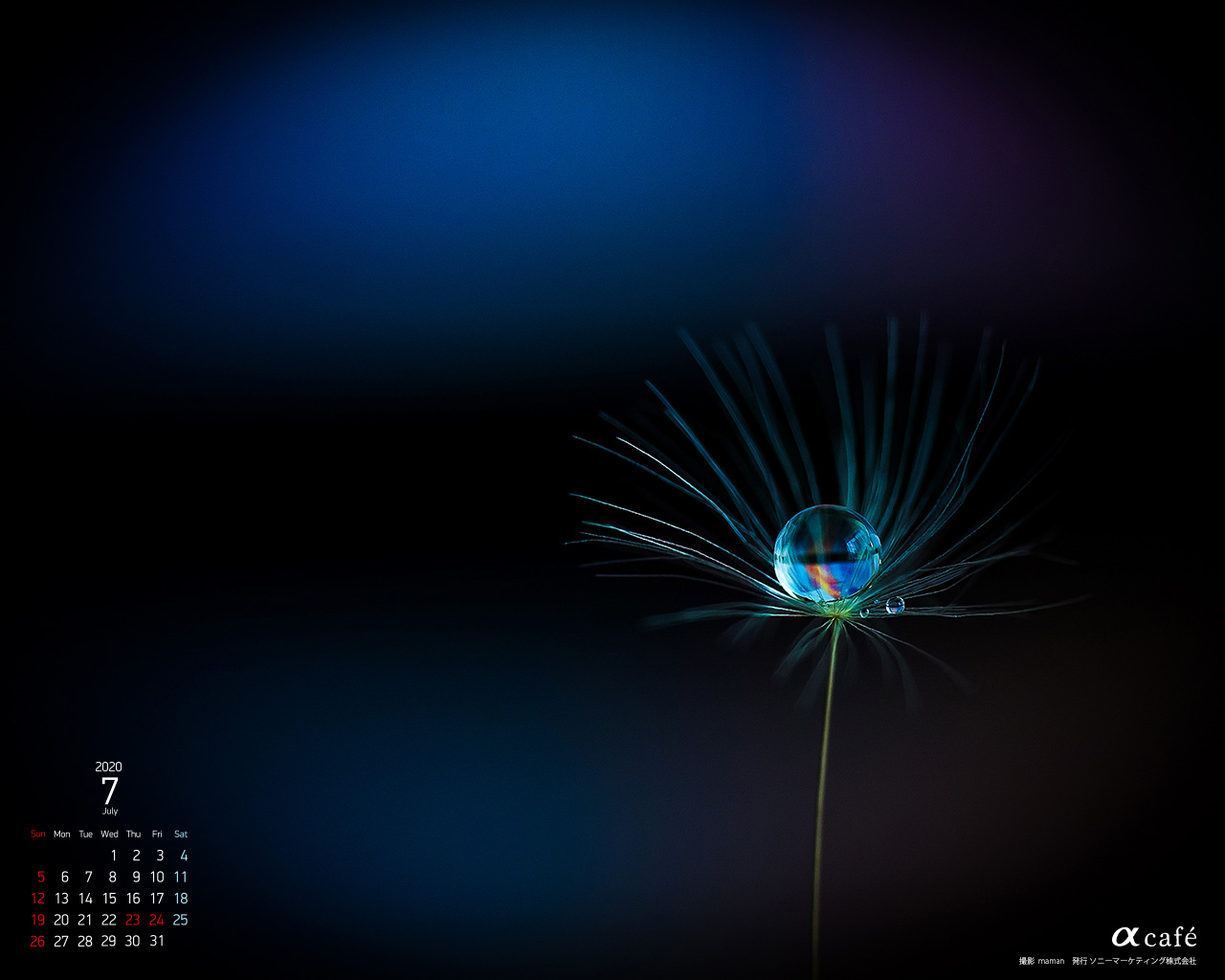Select the Sat column header
Image resolution: width=1225 pixels, height=980 pixels.
click(181, 835)
